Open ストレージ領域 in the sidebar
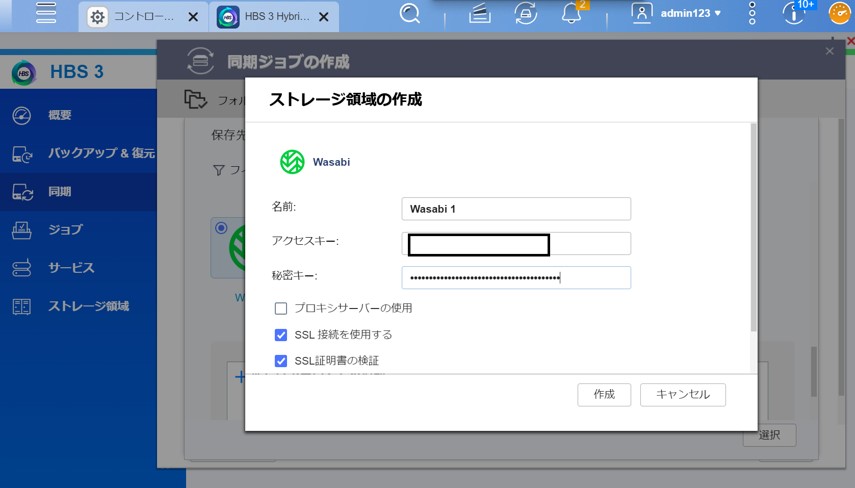This screenshot has height=488, width=855. [88, 306]
